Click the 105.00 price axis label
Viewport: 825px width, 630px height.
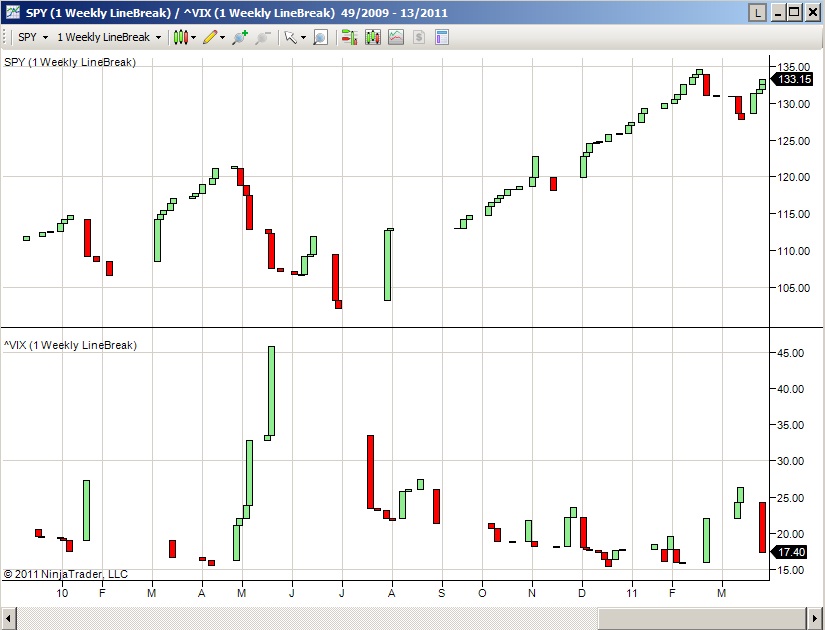click(793, 288)
